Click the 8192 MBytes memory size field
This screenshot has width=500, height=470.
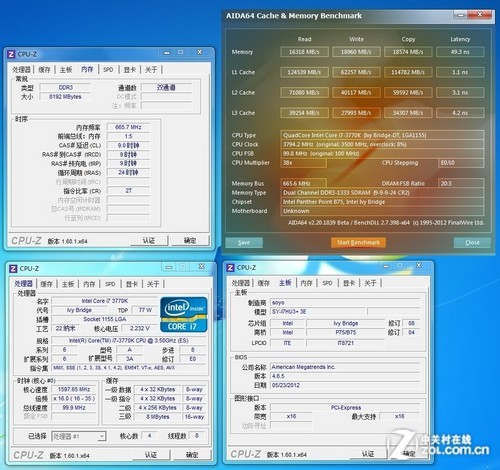[x=65, y=97]
